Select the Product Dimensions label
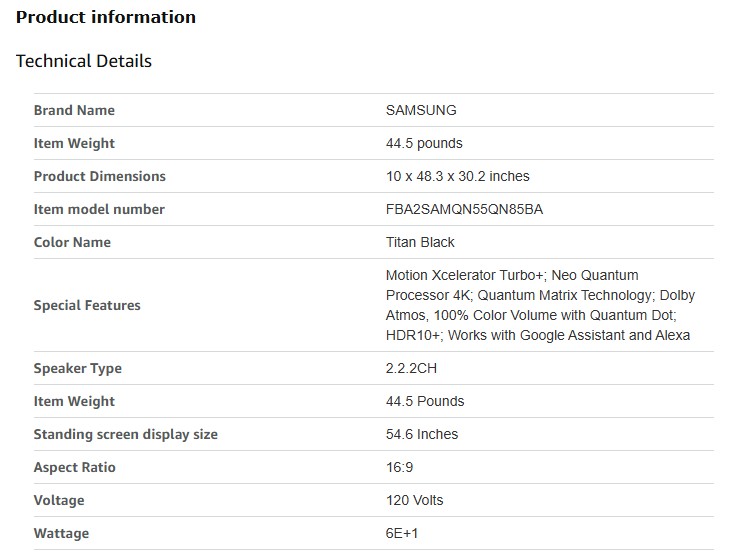Viewport: 736px width, 553px height. [x=100, y=176]
